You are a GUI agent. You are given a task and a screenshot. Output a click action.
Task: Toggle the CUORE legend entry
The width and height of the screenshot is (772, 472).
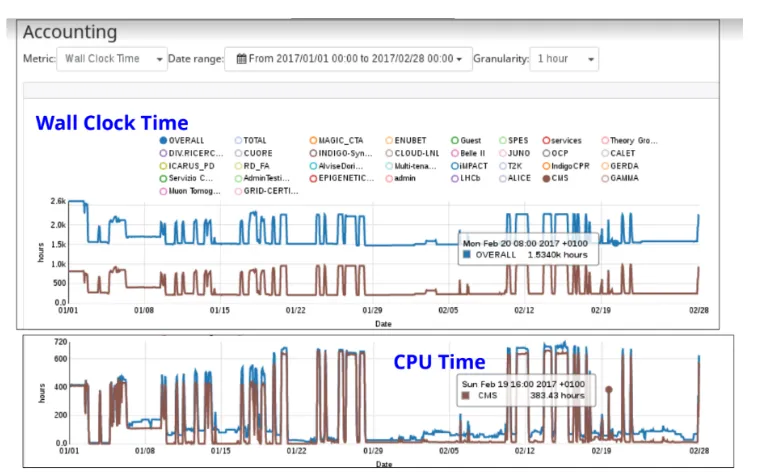click(x=254, y=153)
